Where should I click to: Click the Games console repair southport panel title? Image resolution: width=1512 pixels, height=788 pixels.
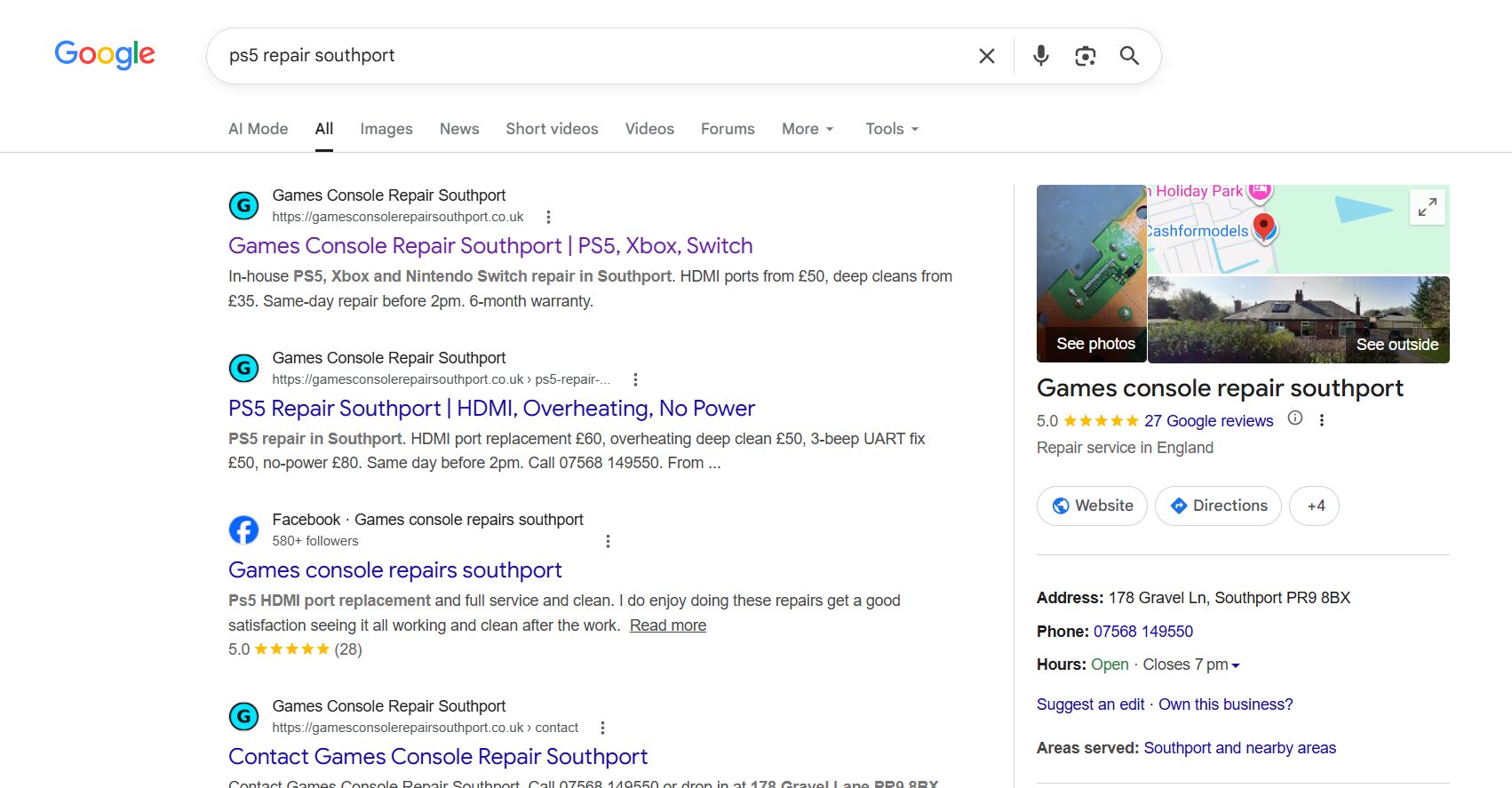[x=1220, y=388]
